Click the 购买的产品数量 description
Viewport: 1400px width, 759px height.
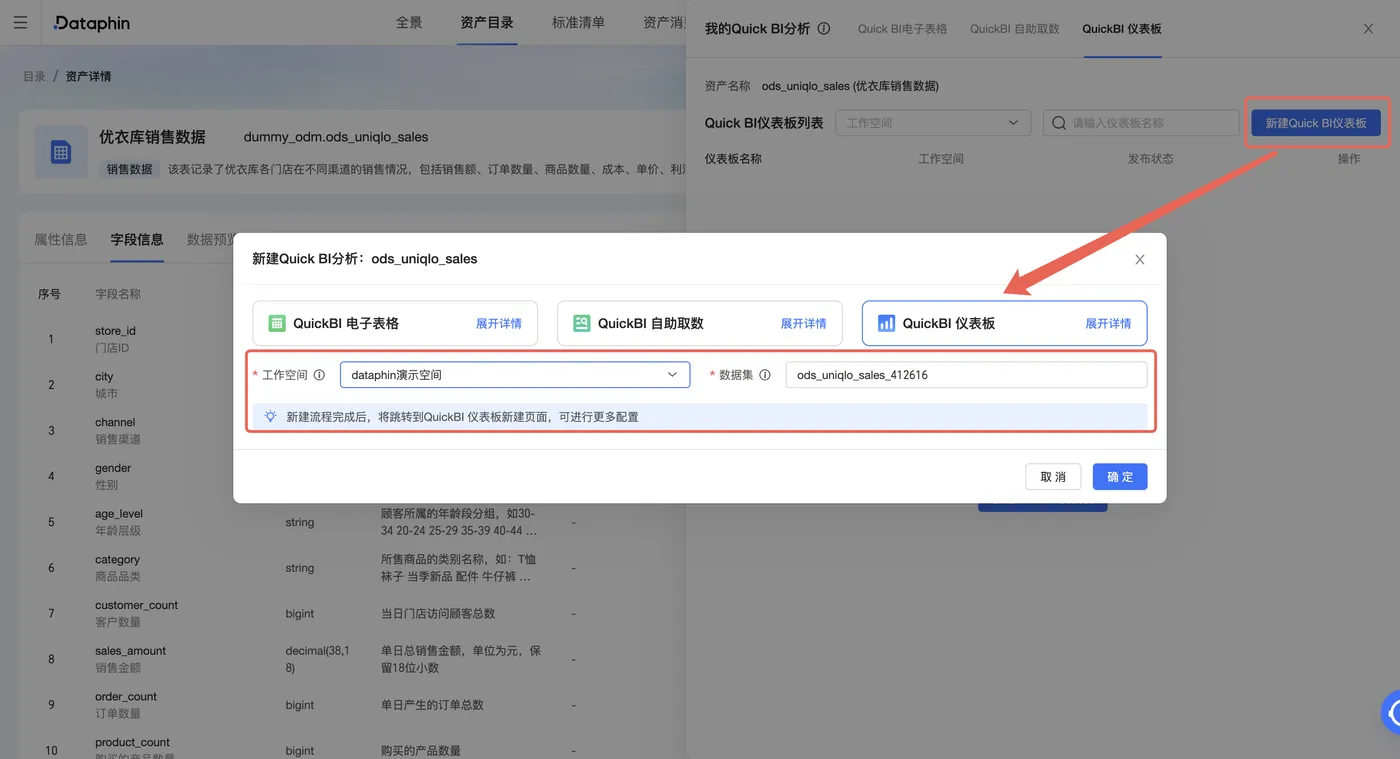421,751
